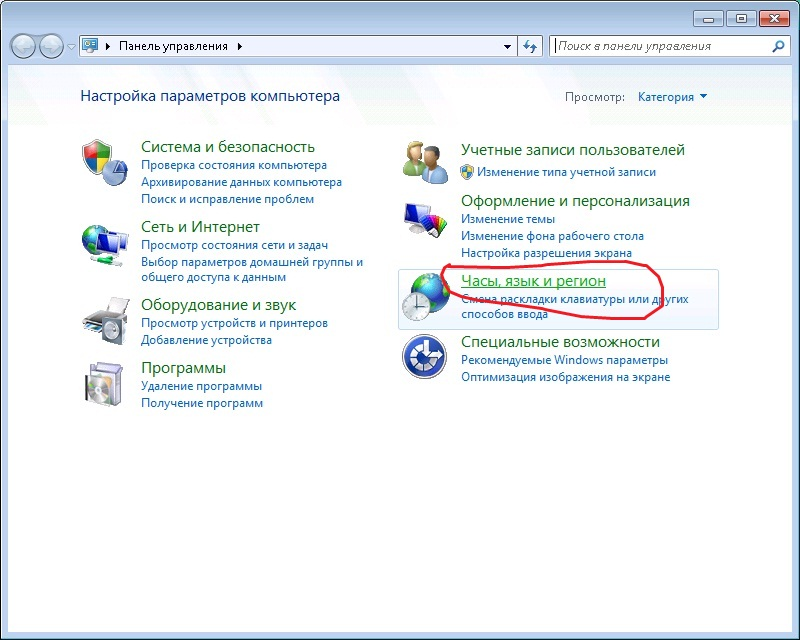Click Архивирование данных компьютера link
This screenshot has height=640, width=800.
tap(241, 182)
